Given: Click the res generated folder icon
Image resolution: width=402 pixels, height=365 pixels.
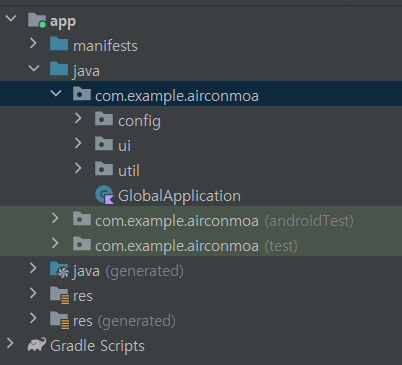Looking at the screenshot, I should (60, 320).
